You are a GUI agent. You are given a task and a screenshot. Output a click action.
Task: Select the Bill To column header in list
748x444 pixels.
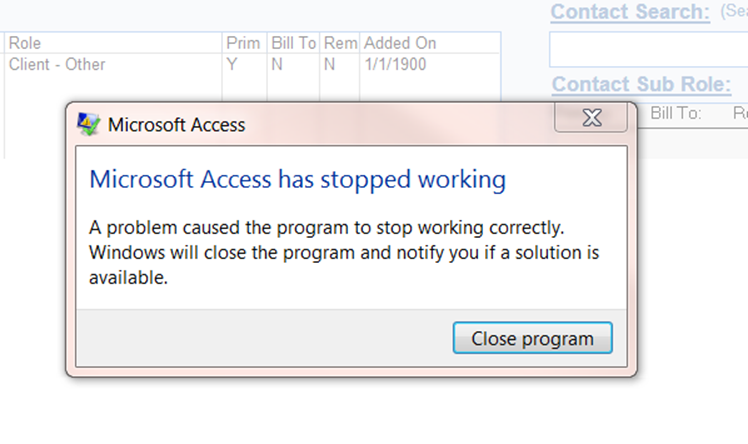click(x=293, y=43)
